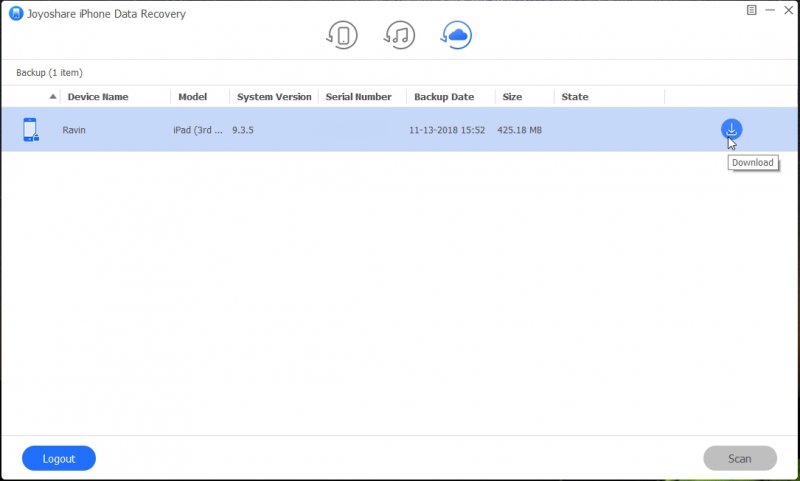Screen dimensions: 800x481
Task: Switch to Recover from iDevice mode
Action: tap(342, 36)
